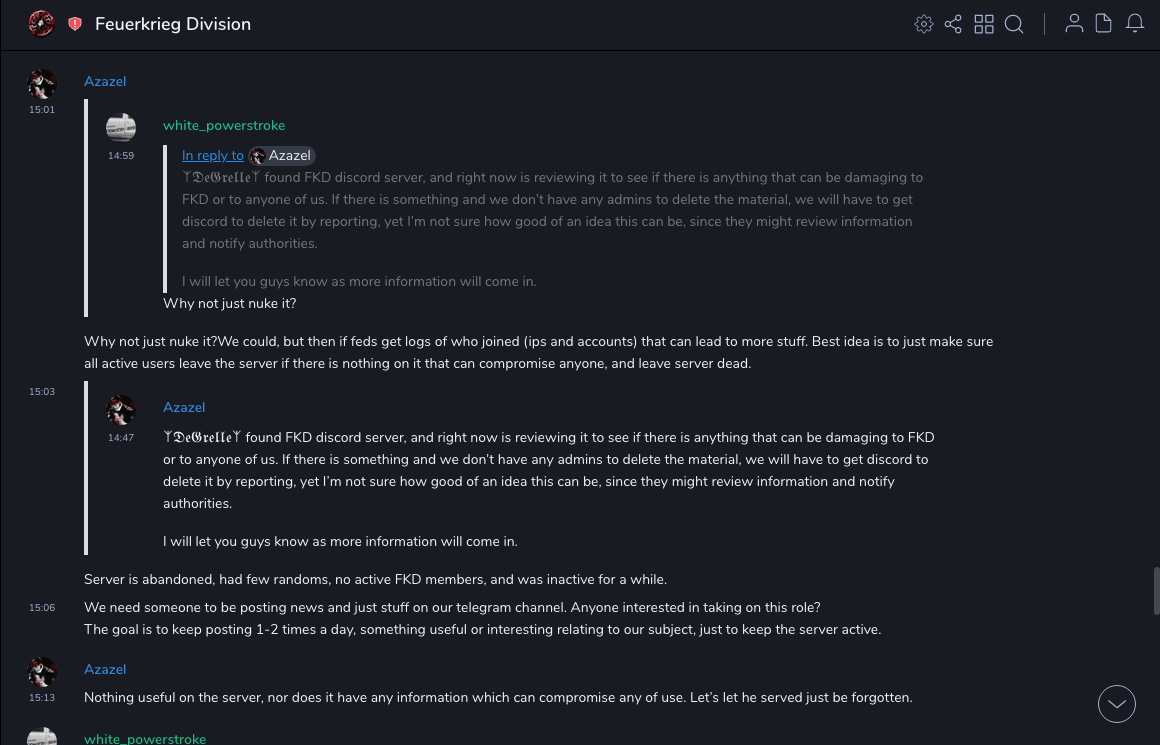Image resolution: width=1160 pixels, height=745 pixels.
Task: Click the 15:06 message timestamp
Action: 42,607
